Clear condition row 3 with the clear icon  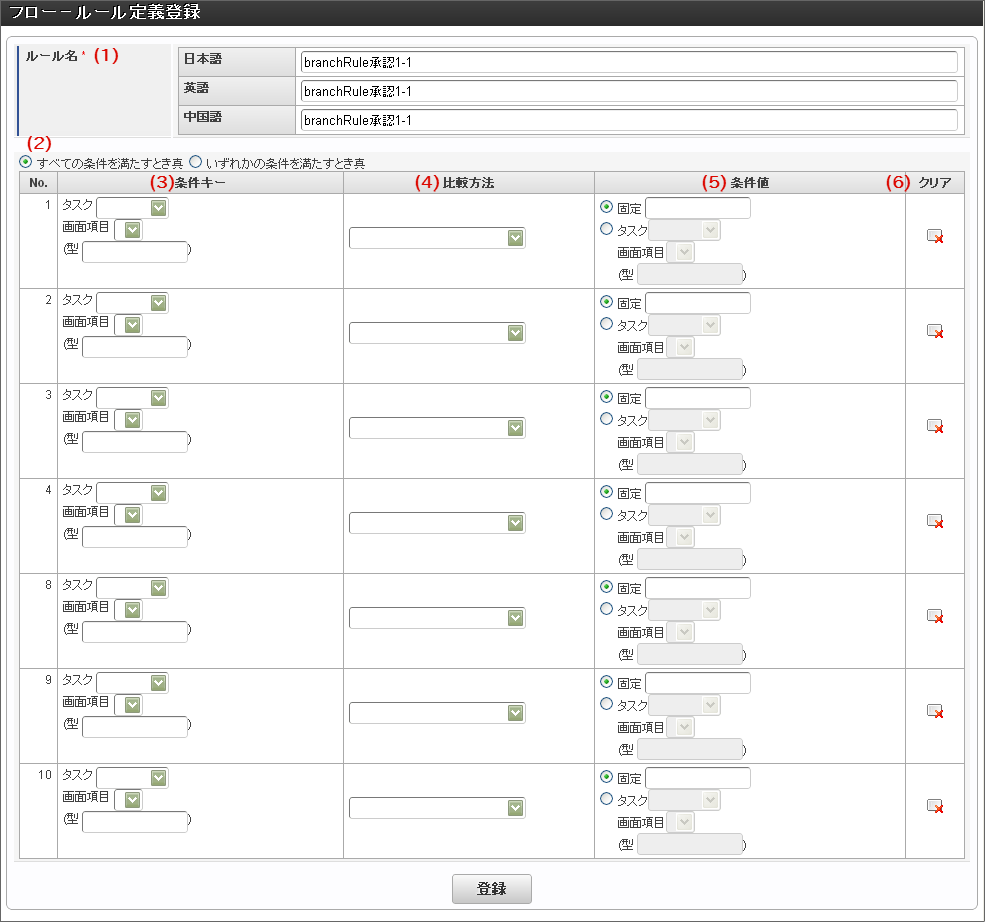935,426
